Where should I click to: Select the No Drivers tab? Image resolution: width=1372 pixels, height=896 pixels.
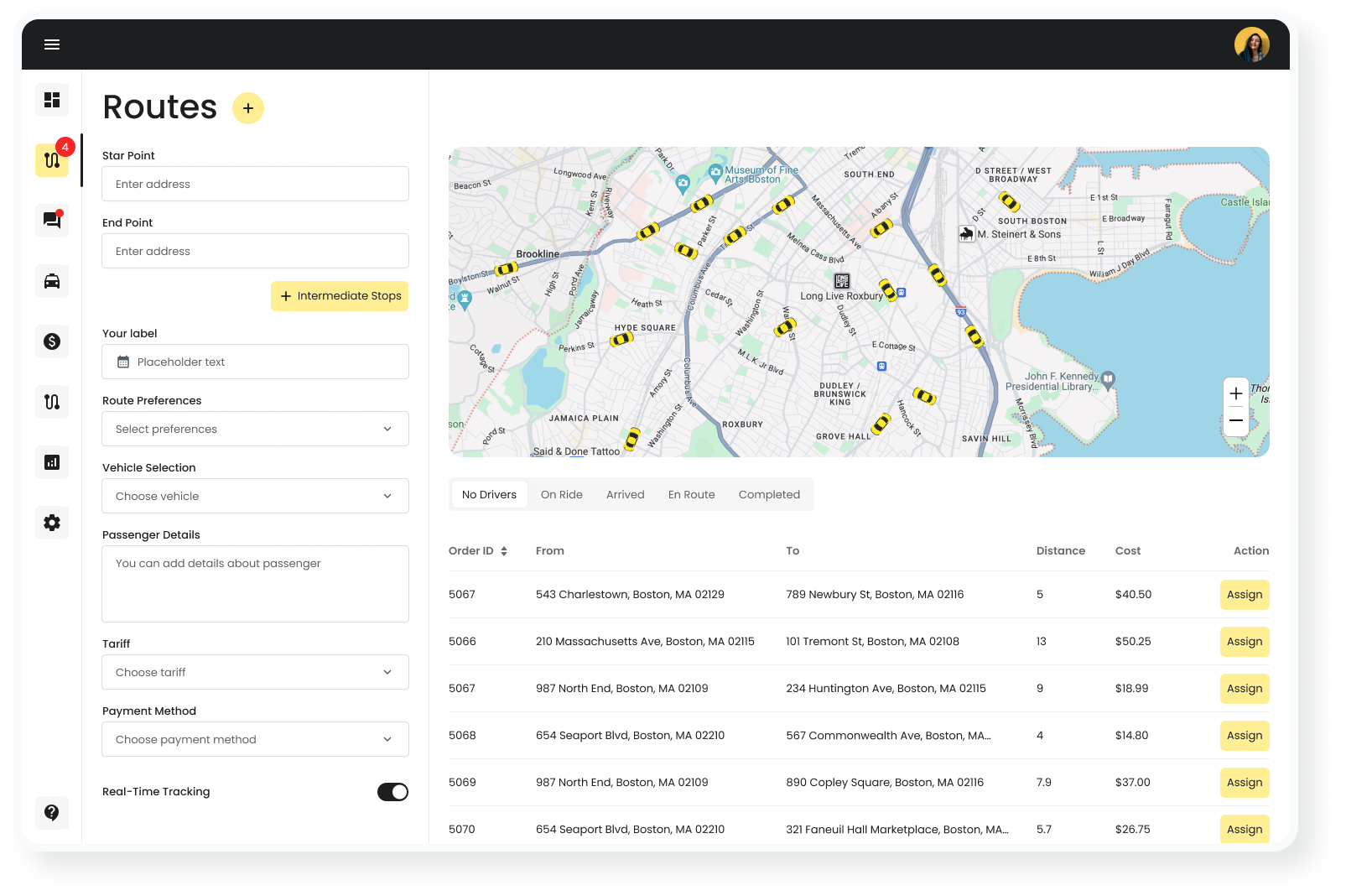pos(490,494)
